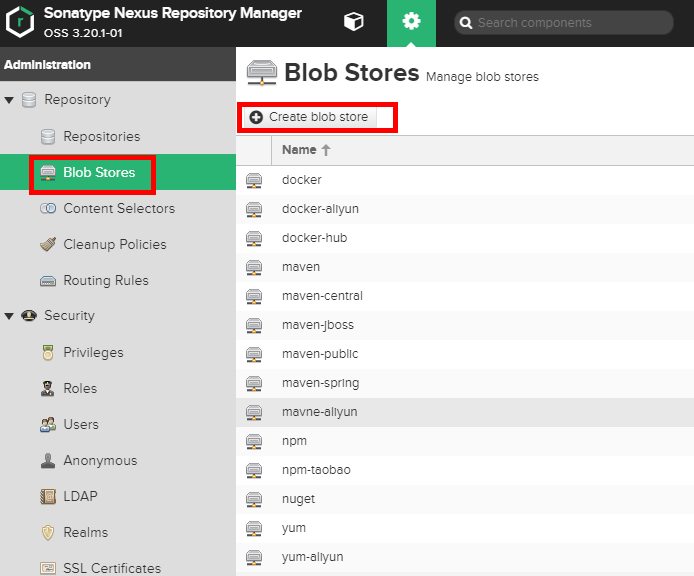Click the Repository database icon

click(x=29, y=100)
